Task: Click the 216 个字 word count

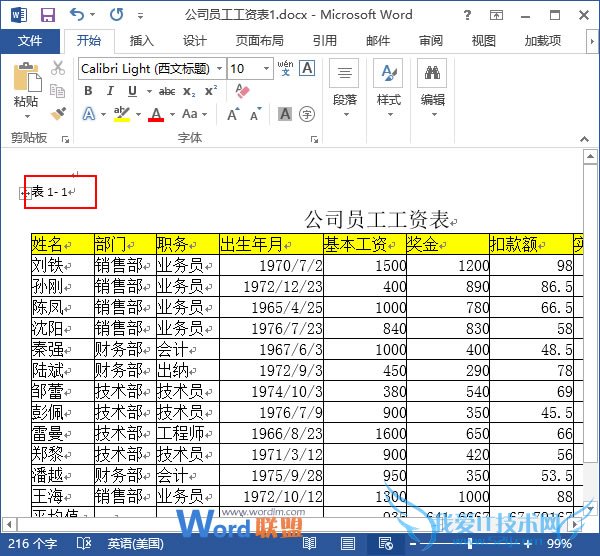Action: (33, 544)
